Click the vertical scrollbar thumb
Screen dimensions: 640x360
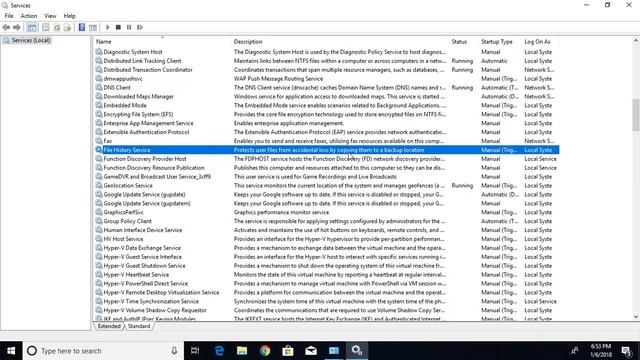[x=636, y=115]
